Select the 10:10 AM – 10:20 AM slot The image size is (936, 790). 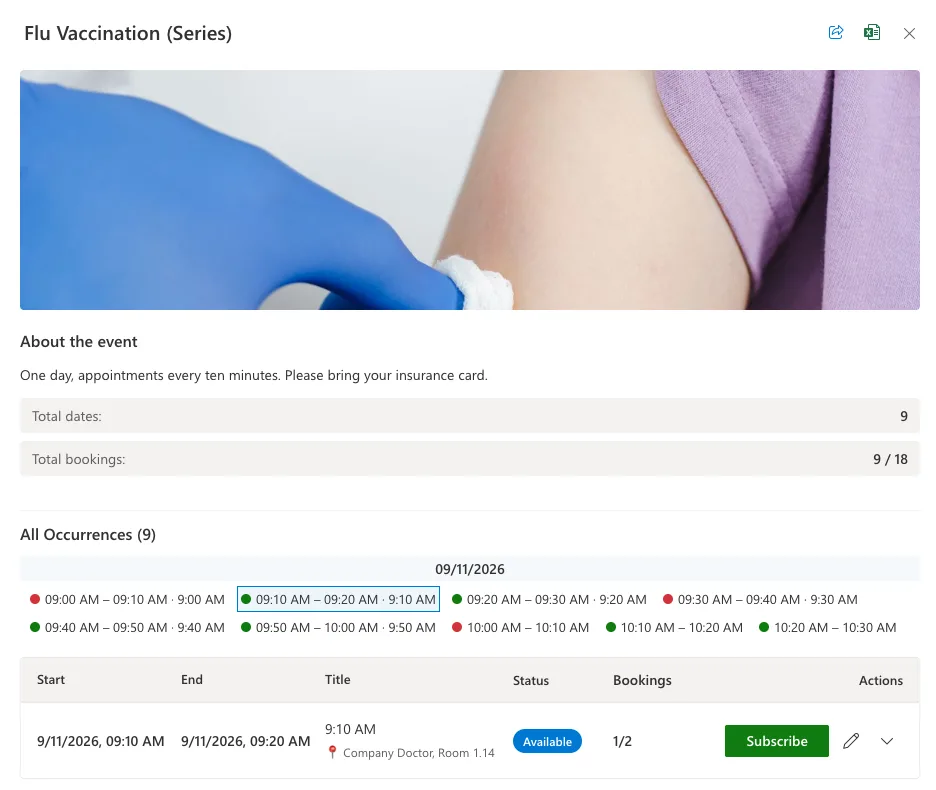tap(674, 628)
